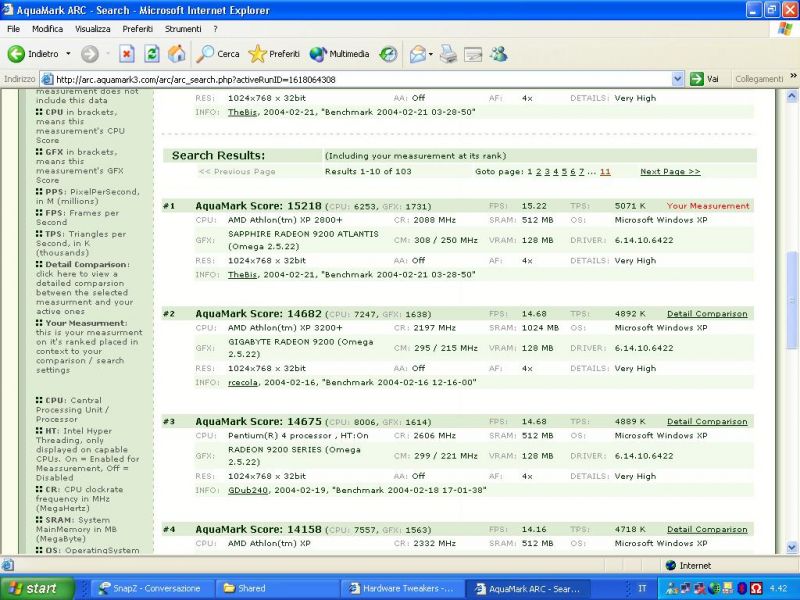This screenshot has width=800, height=600.
Task: Click the greyed-out Forward arrow button
Action: pos(90,54)
